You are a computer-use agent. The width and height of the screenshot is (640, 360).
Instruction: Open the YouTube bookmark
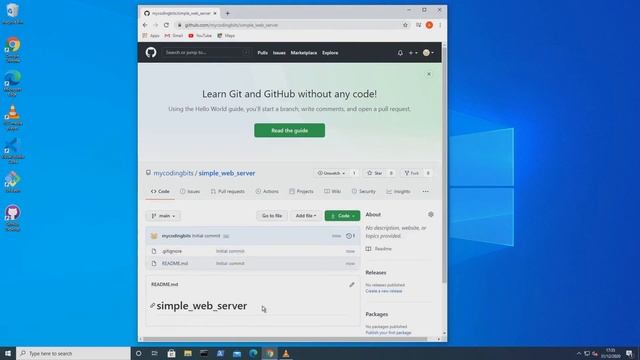(x=200, y=36)
